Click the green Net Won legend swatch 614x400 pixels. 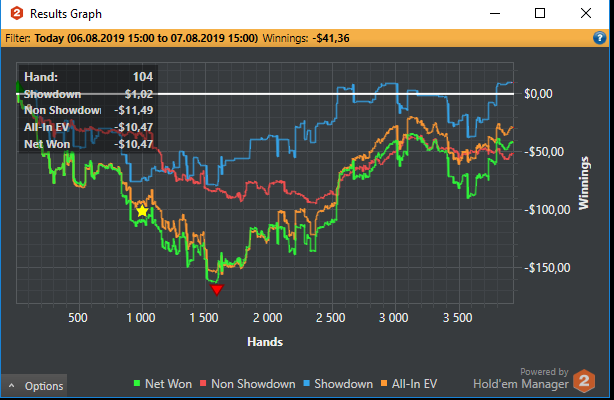[137, 384]
